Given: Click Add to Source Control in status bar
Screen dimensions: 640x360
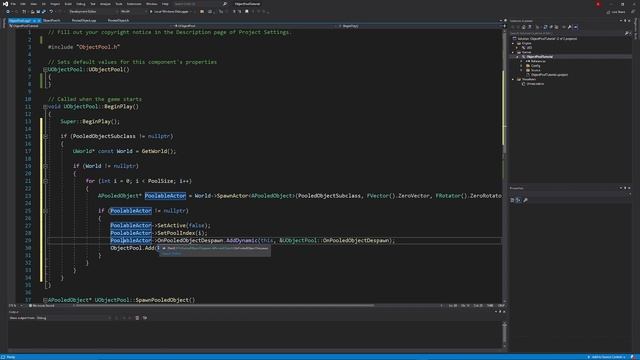Looking at the screenshot, I should coord(606,357).
